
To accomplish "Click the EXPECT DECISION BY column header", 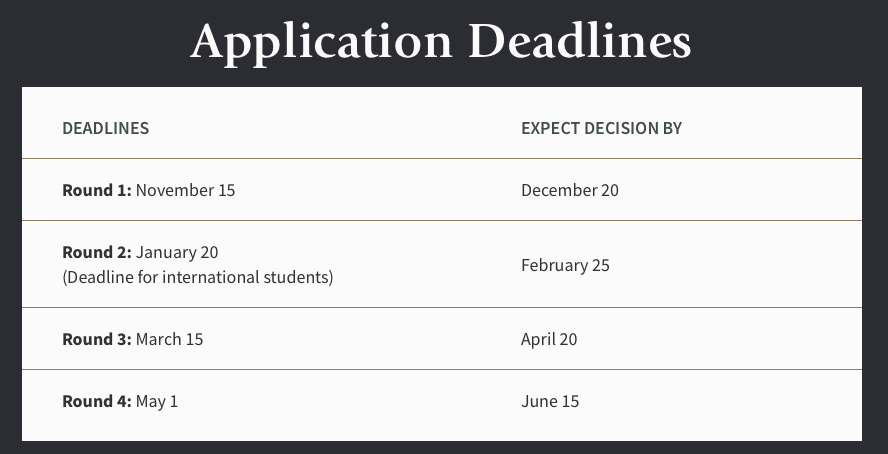I will [601, 128].
